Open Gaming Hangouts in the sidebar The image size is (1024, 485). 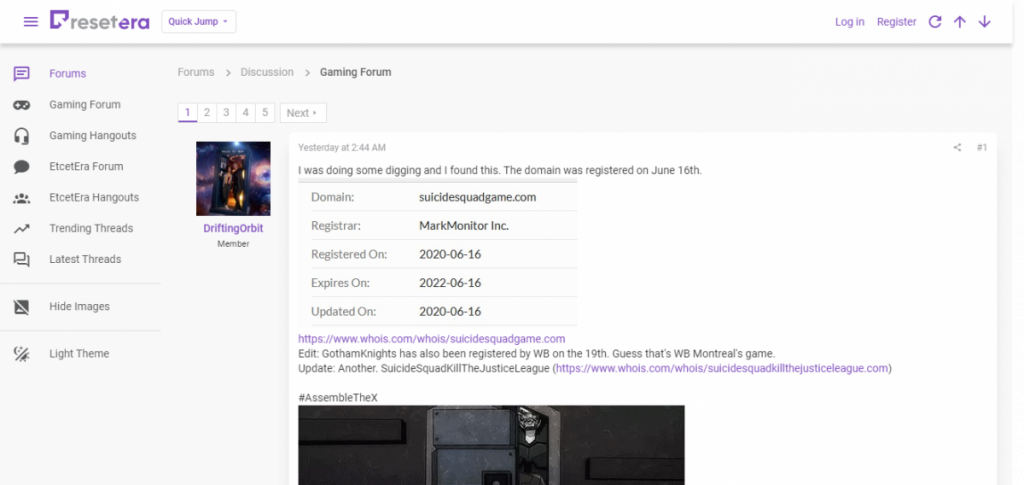coord(93,136)
